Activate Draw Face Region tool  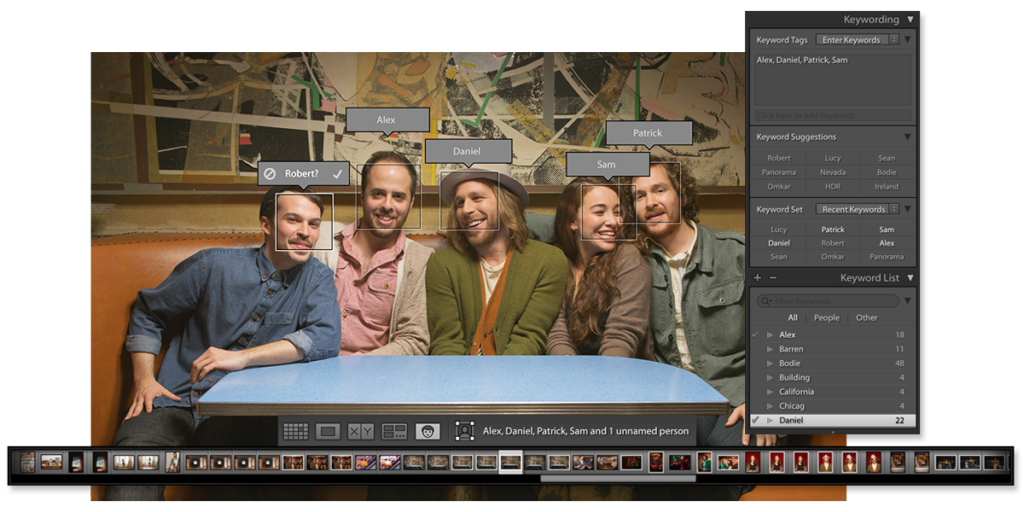tap(464, 432)
